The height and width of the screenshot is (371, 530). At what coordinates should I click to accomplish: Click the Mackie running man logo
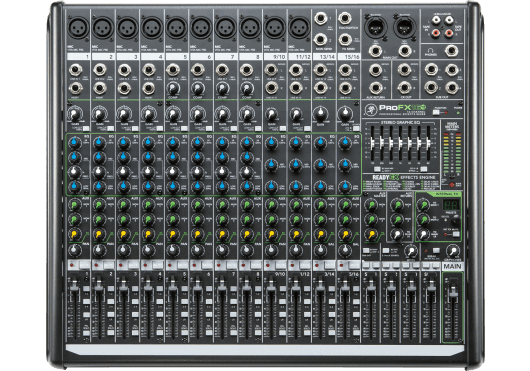(370, 109)
